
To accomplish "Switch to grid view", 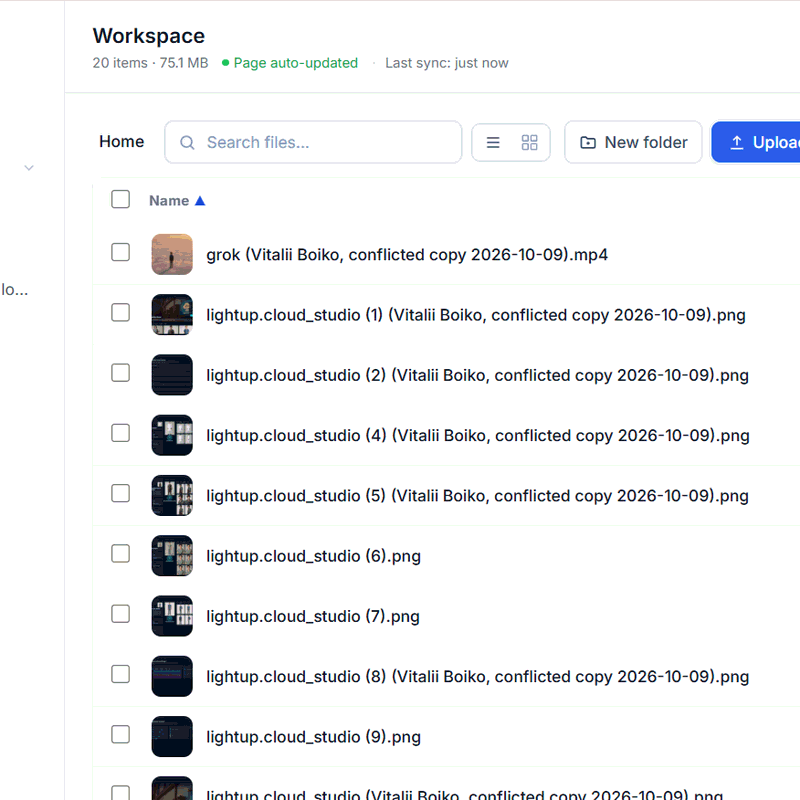I will point(529,142).
